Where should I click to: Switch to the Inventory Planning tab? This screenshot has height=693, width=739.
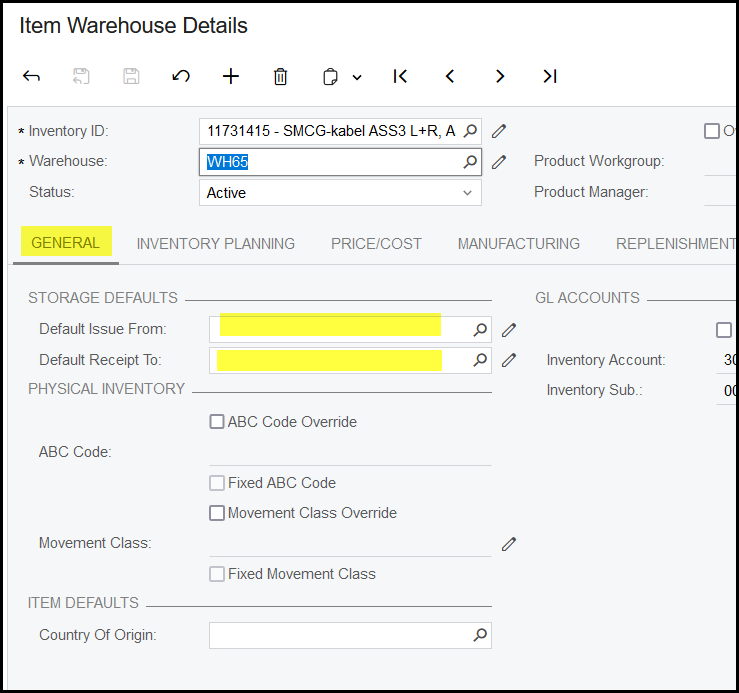[215, 243]
